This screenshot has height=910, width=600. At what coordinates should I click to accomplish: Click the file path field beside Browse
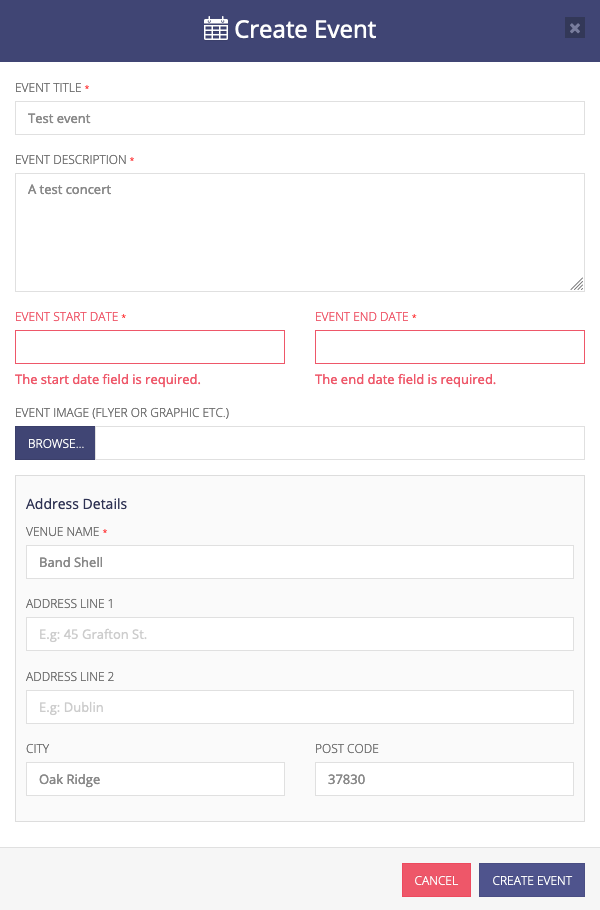click(340, 442)
